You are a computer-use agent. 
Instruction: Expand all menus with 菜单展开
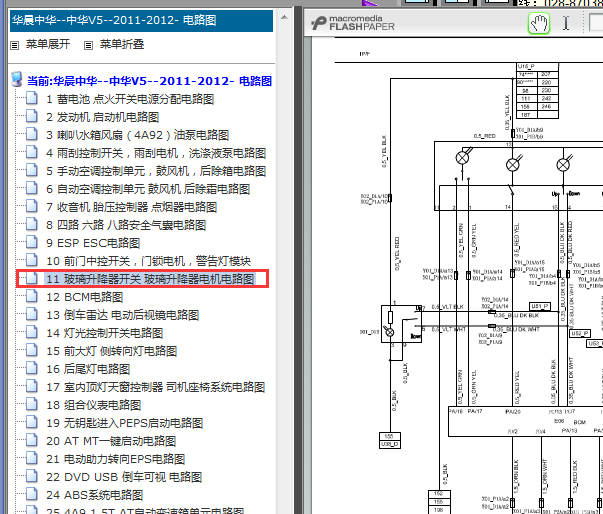click(48, 45)
